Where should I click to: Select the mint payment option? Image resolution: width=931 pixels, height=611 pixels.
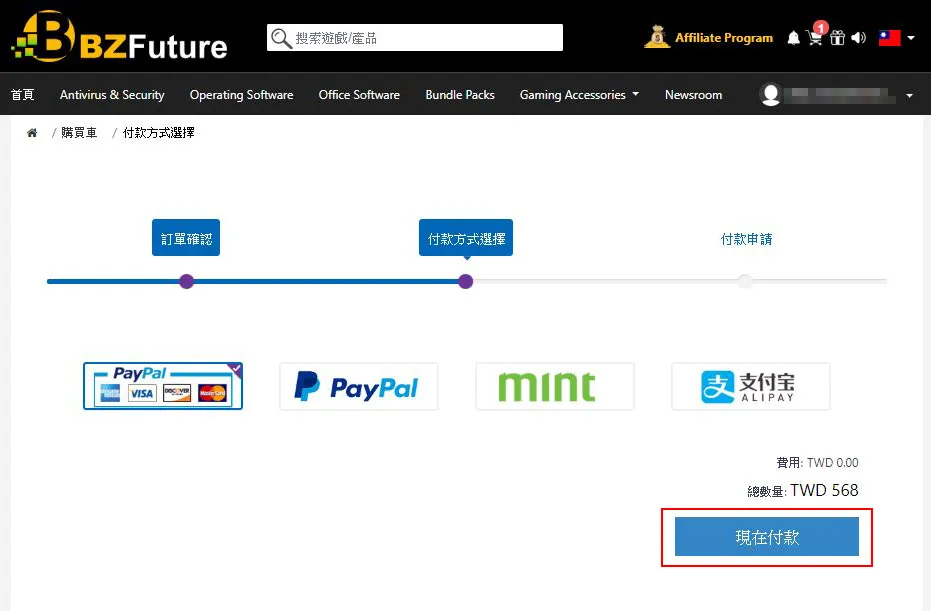tap(555, 387)
